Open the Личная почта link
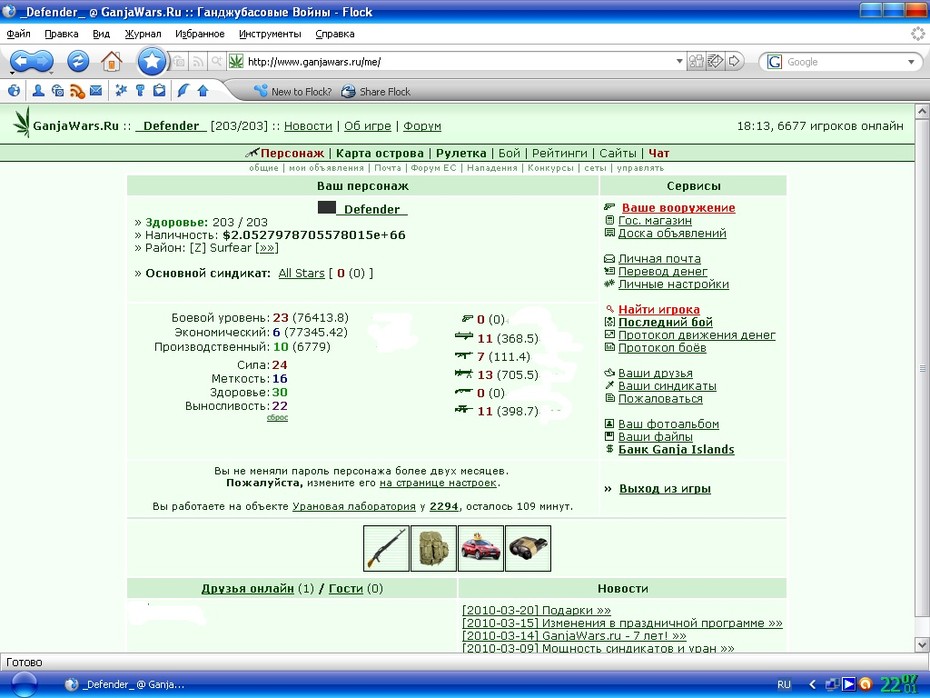Screen dimensions: 930x698 point(660,259)
